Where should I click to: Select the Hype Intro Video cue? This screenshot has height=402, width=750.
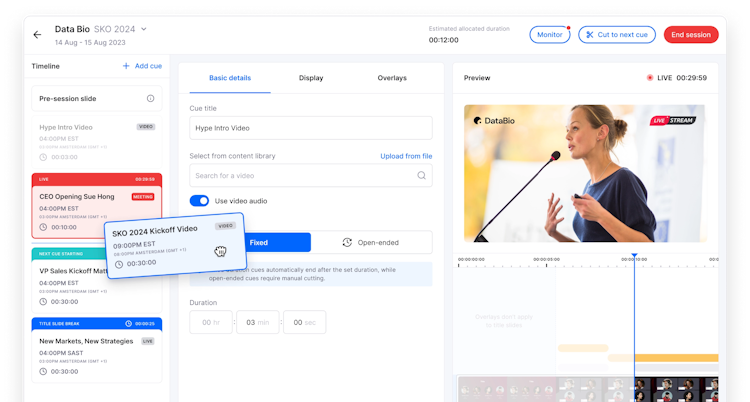tap(97, 142)
